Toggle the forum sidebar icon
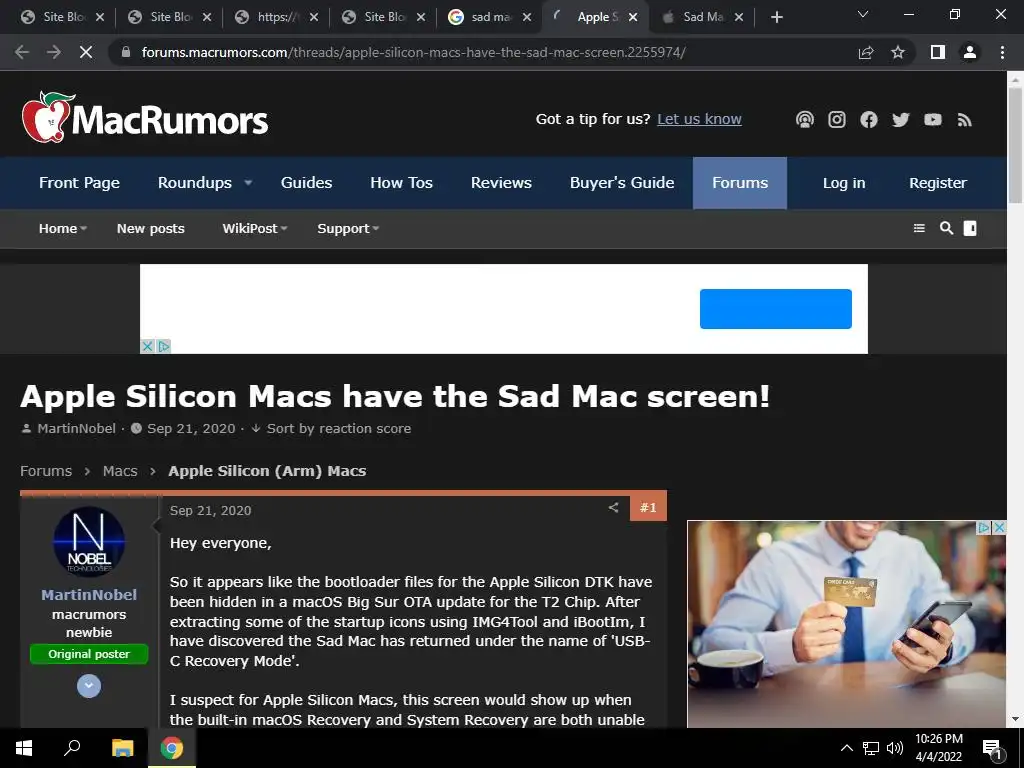 pyautogui.click(x=970, y=228)
